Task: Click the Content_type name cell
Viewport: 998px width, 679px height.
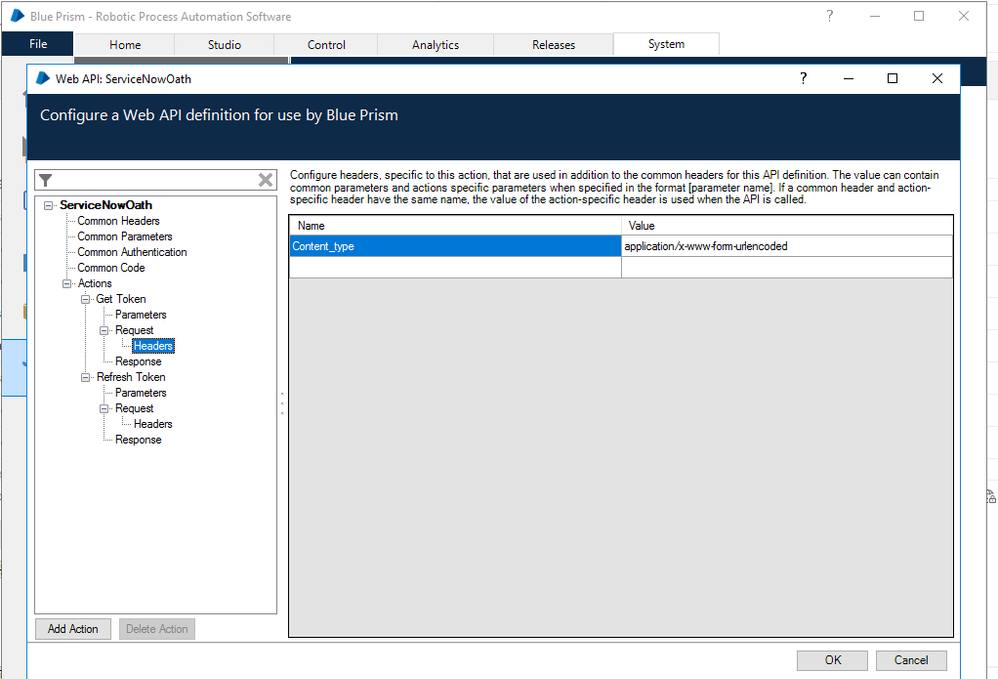Action: [455, 246]
